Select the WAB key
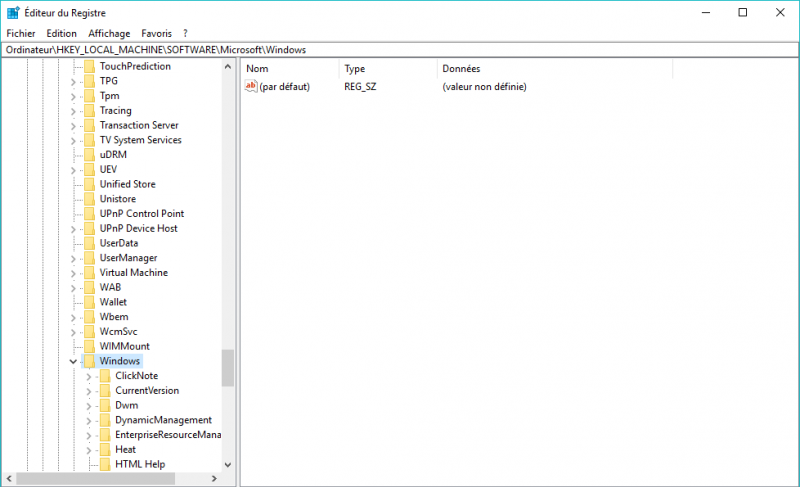Screen dimensions: 800x487 (110, 288)
